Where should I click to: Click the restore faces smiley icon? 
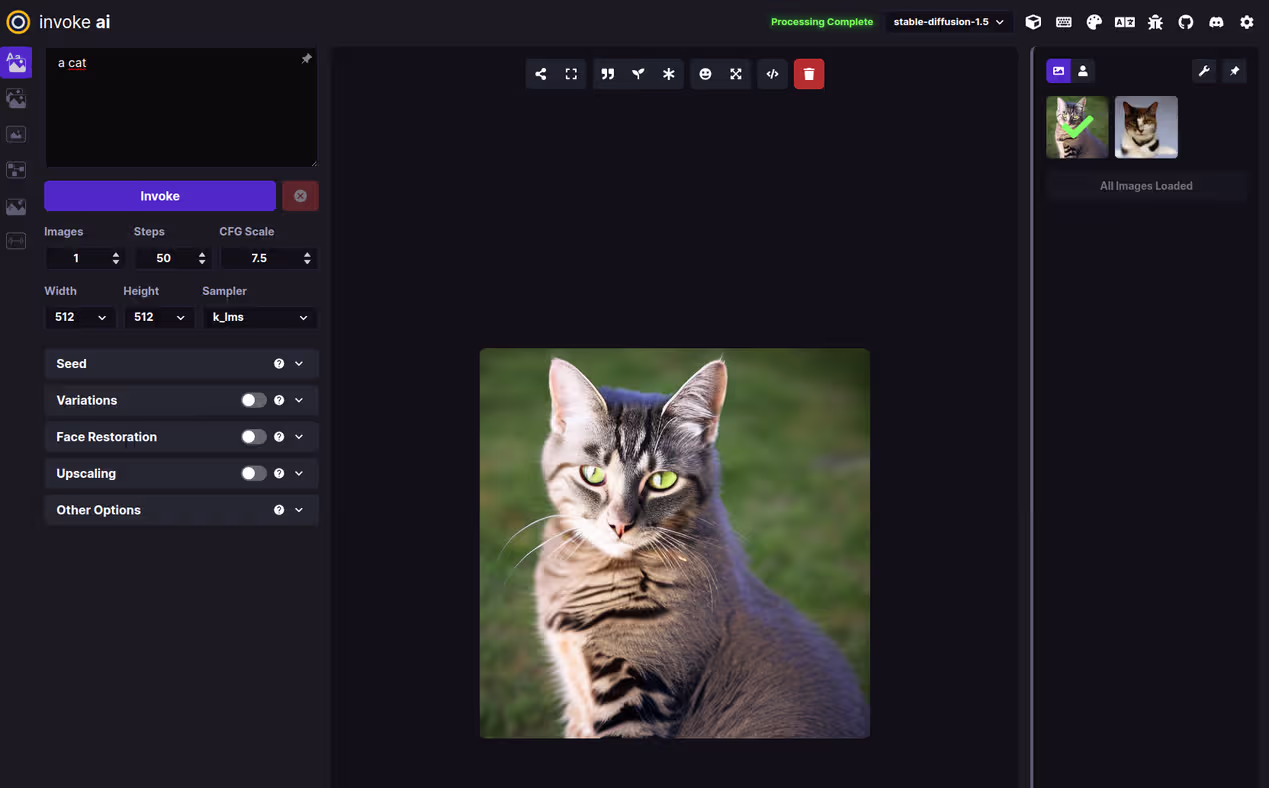(705, 74)
